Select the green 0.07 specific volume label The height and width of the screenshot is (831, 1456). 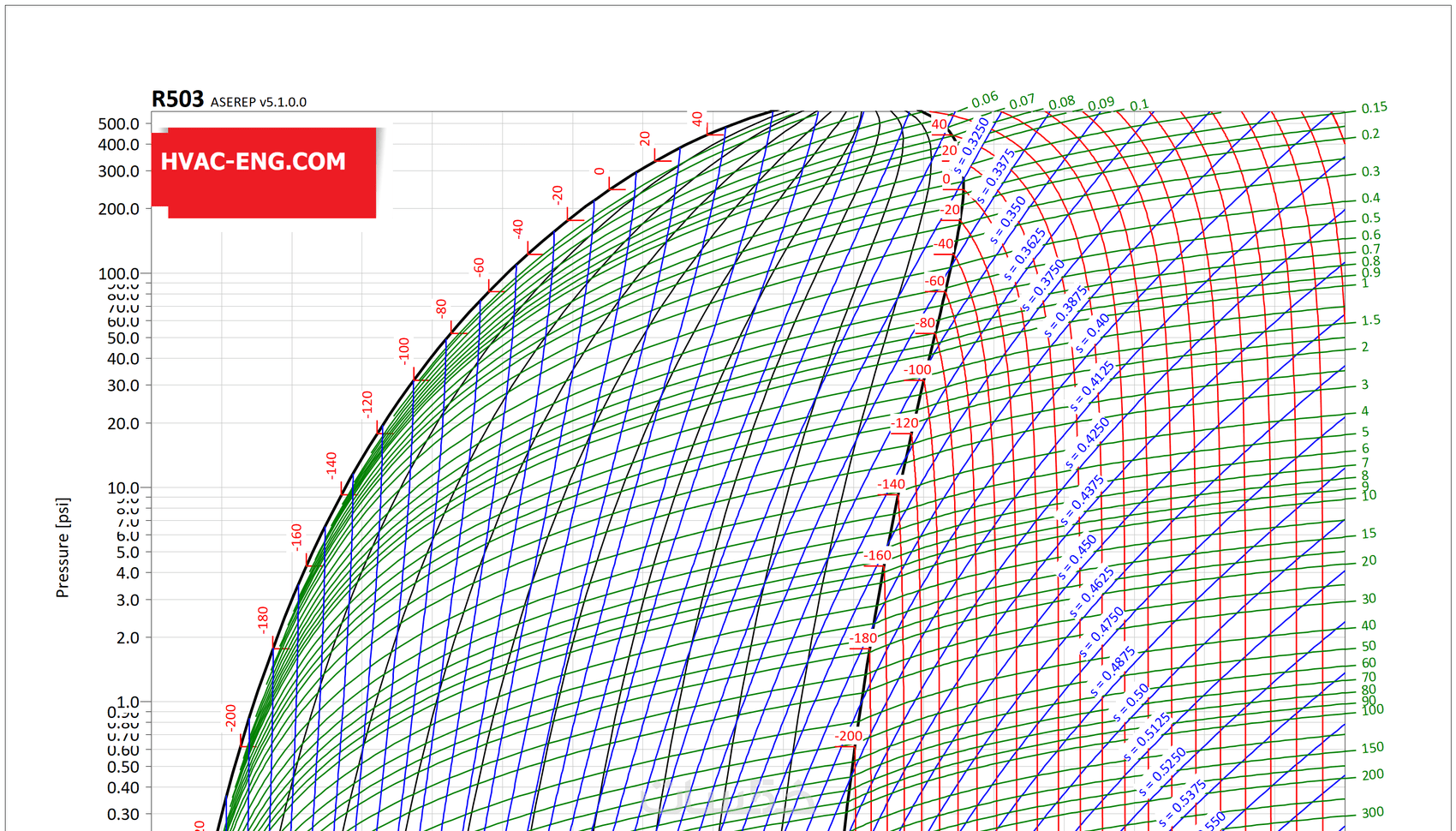tap(1022, 102)
